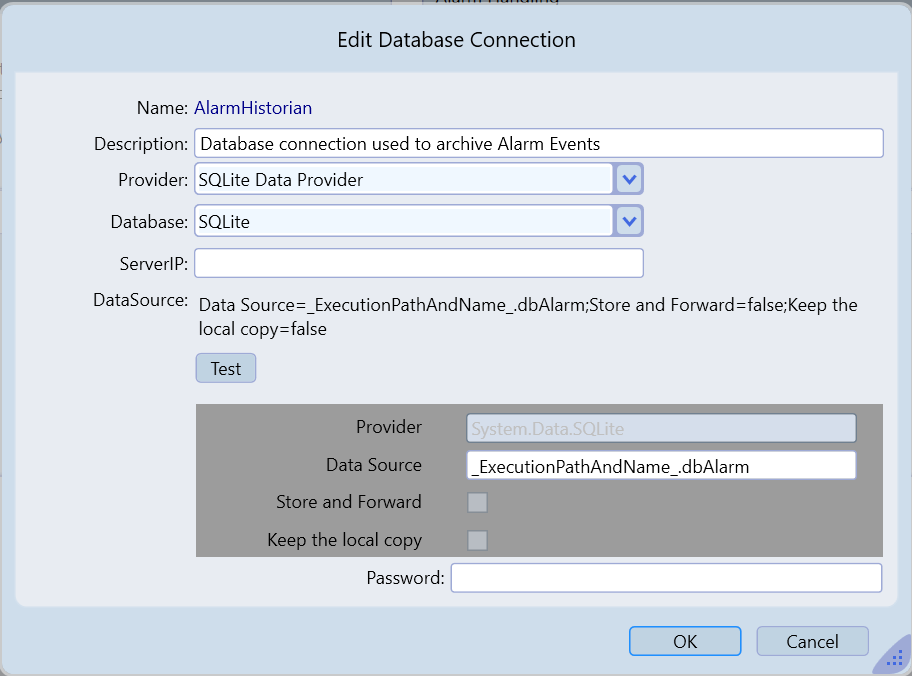Image resolution: width=912 pixels, height=676 pixels.
Task: Click the AlarmHistorian connection name
Action: (253, 107)
